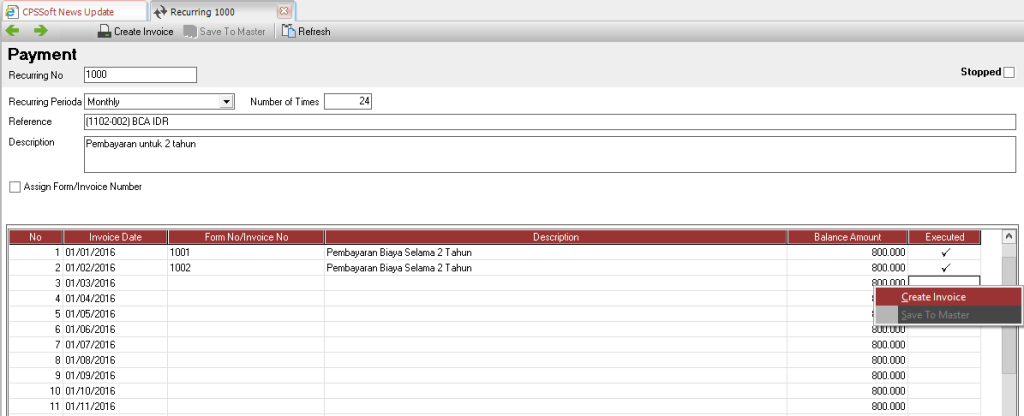Viewport: 1024px width, 416px height.
Task: Open Recurring Perioda dropdown
Action: [x=227, y=102]
